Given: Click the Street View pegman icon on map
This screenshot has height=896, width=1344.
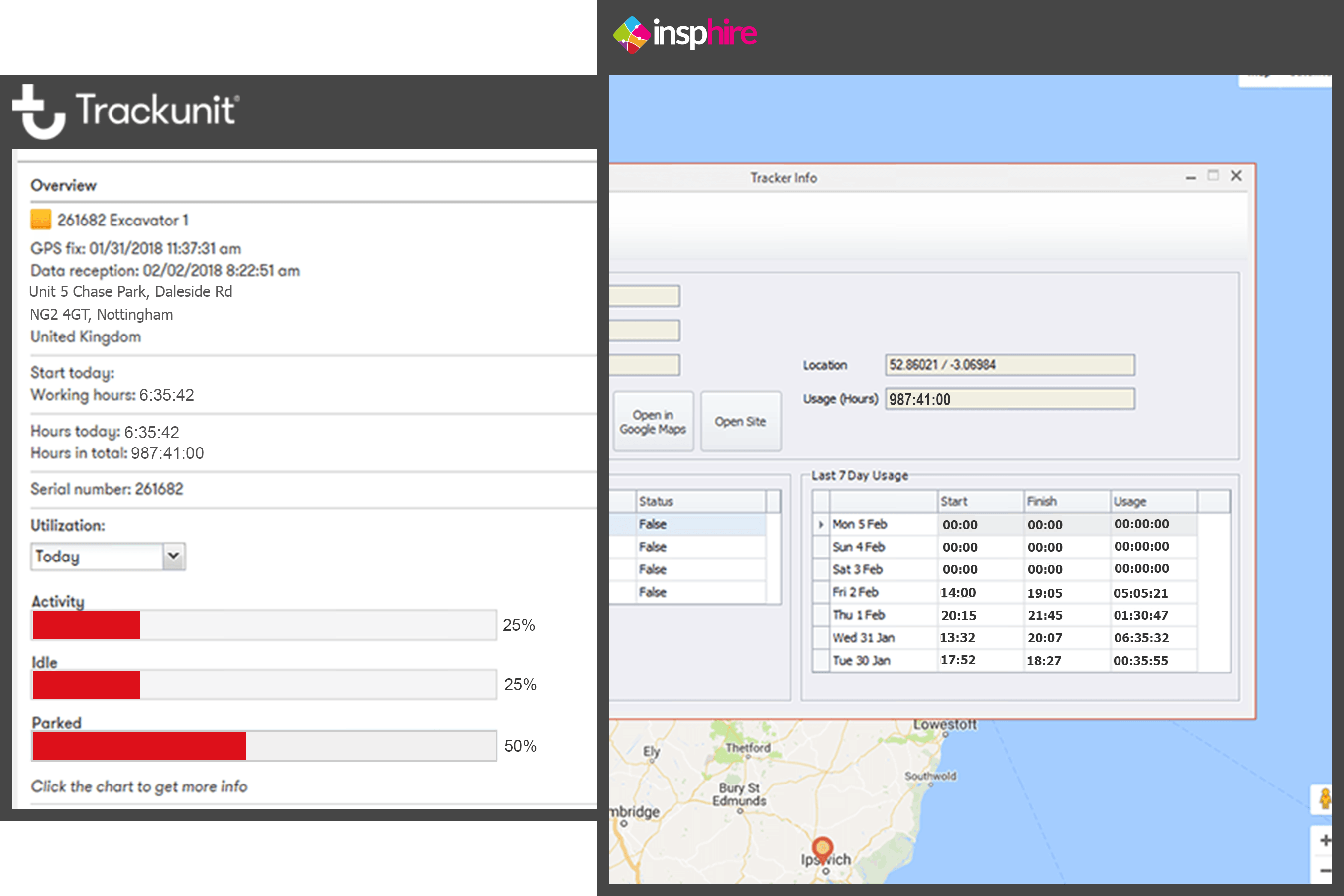Looking at the screenshot, I should (1325, 799).
